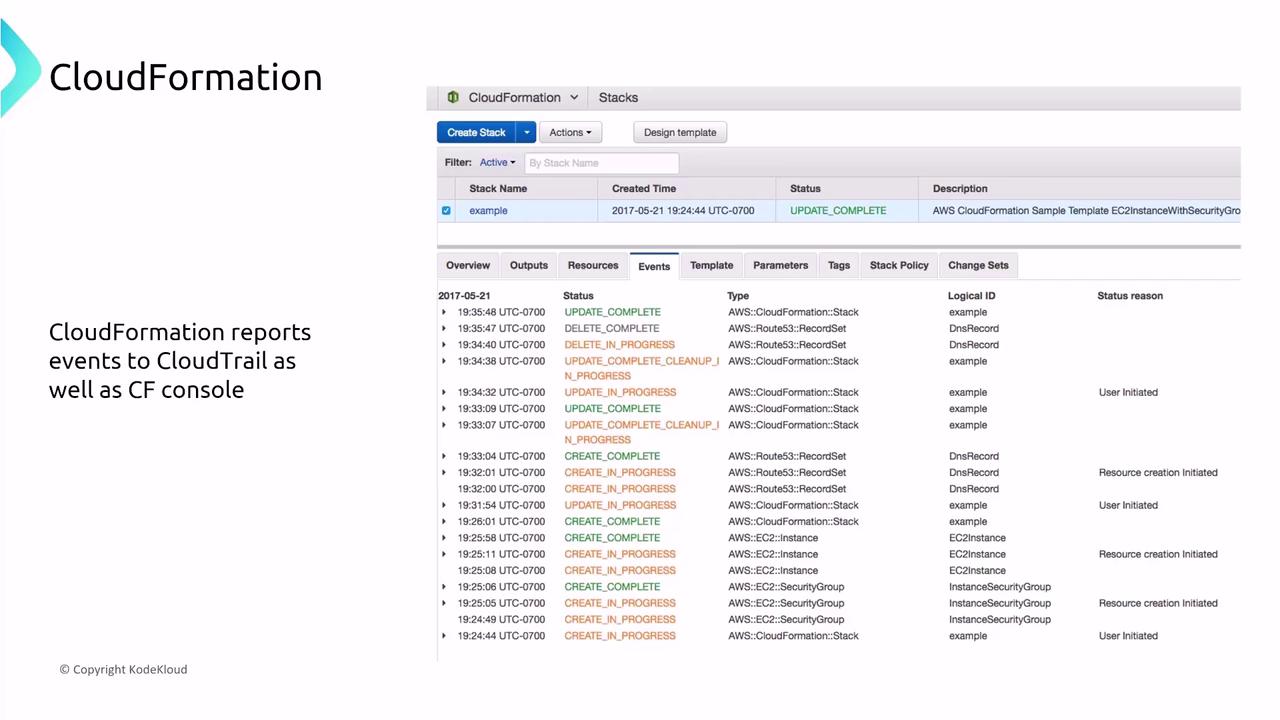Click the 2017-05-21 date header in events
Viewport: 1280px width, 720px height.
pos(464,296)
